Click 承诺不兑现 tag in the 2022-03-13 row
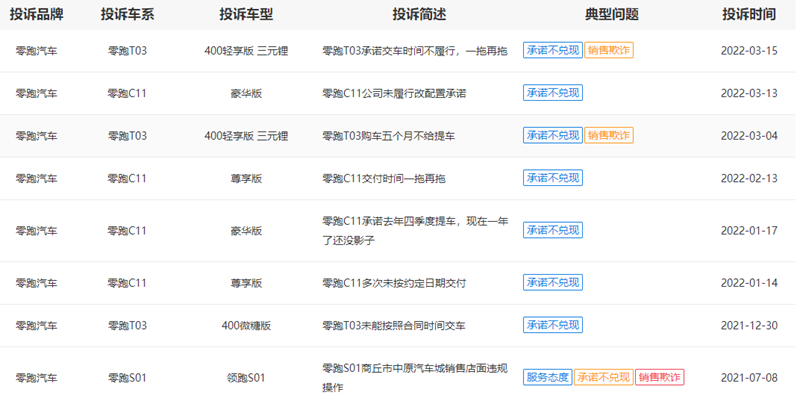Image resolution: width=800 pixels, height=404 pixels. pyautogui.click(x=553, y=93)
